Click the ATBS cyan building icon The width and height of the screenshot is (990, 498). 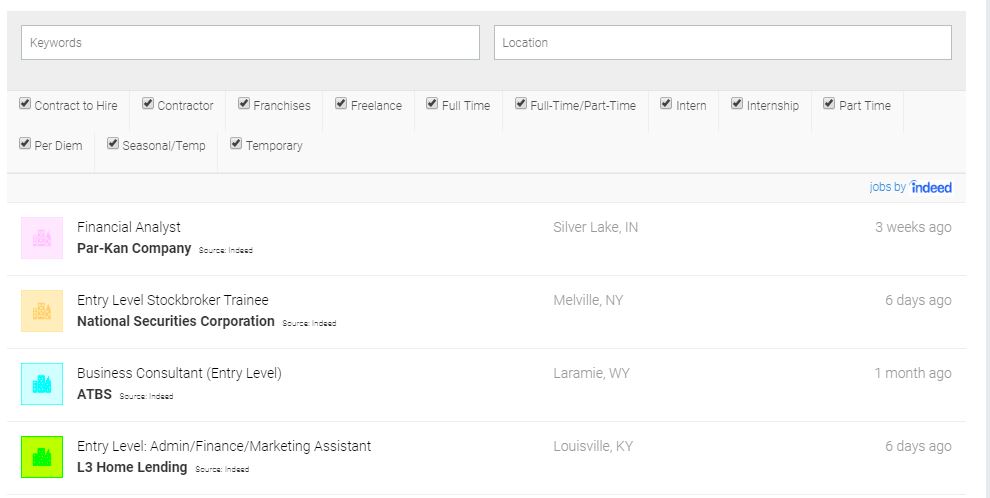point(42,384)
